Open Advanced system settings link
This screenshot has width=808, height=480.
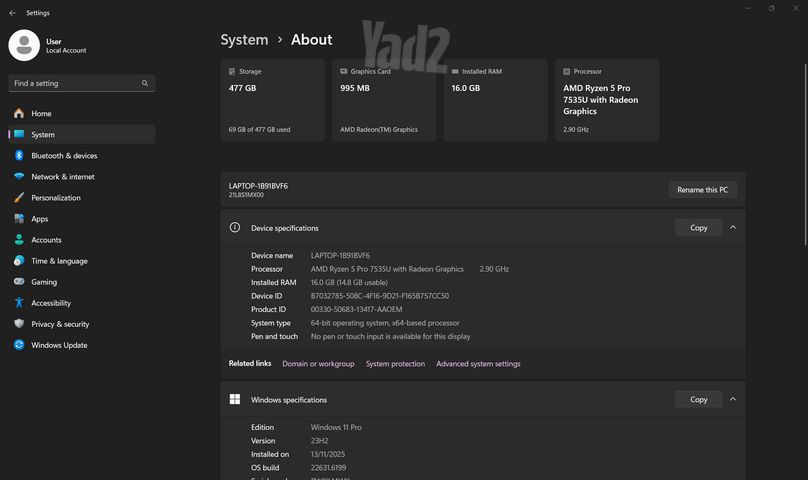point(478,363)
